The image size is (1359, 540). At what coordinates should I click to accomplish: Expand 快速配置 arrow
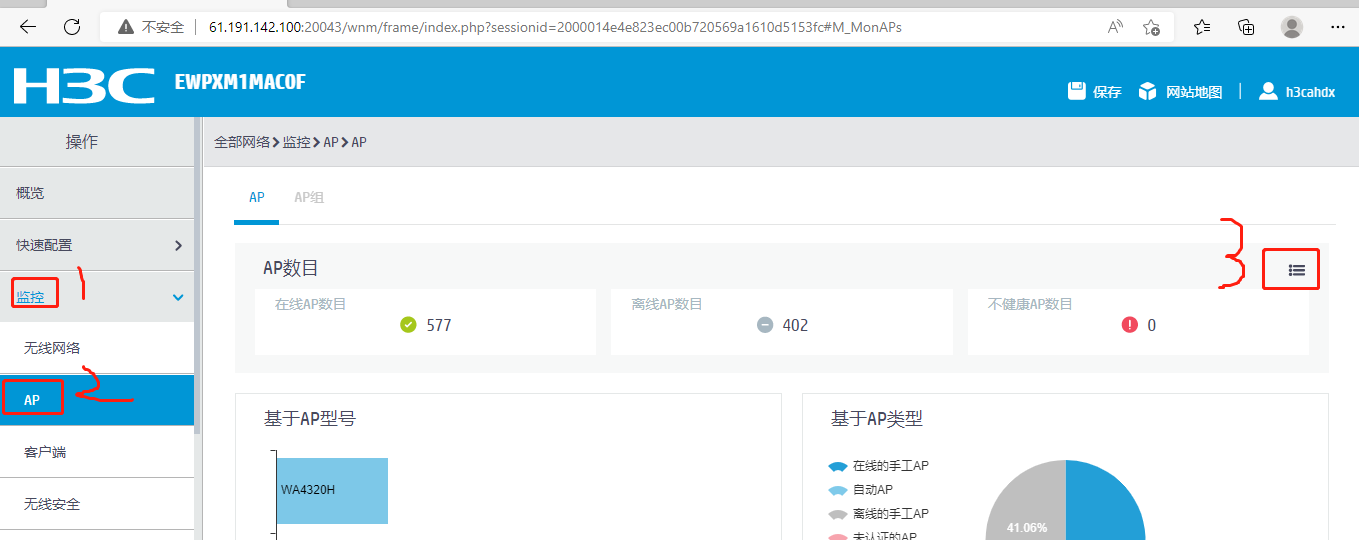tap(178, 245)
